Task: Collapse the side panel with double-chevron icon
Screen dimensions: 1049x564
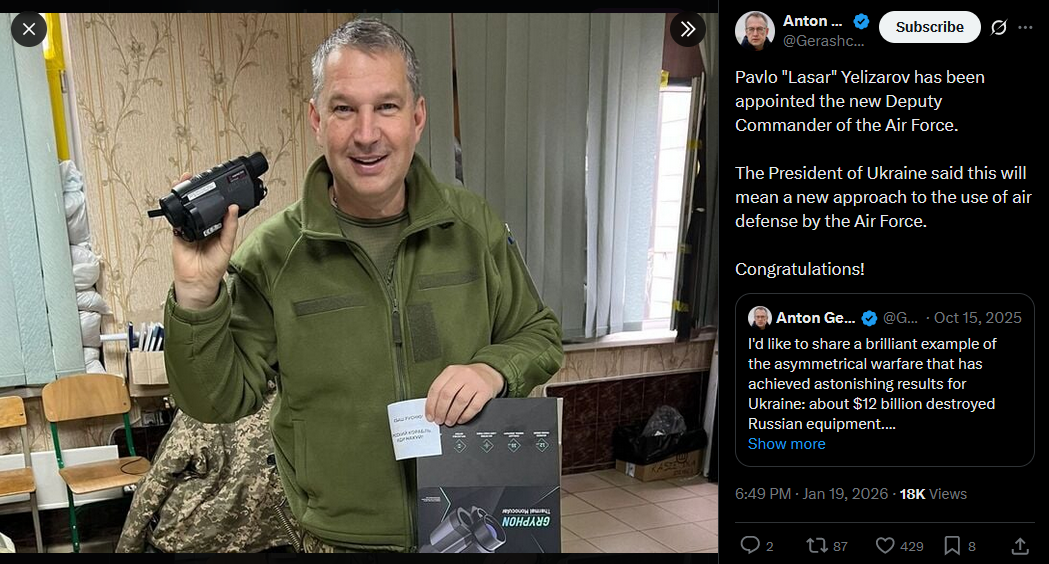Action: (688, 29)
